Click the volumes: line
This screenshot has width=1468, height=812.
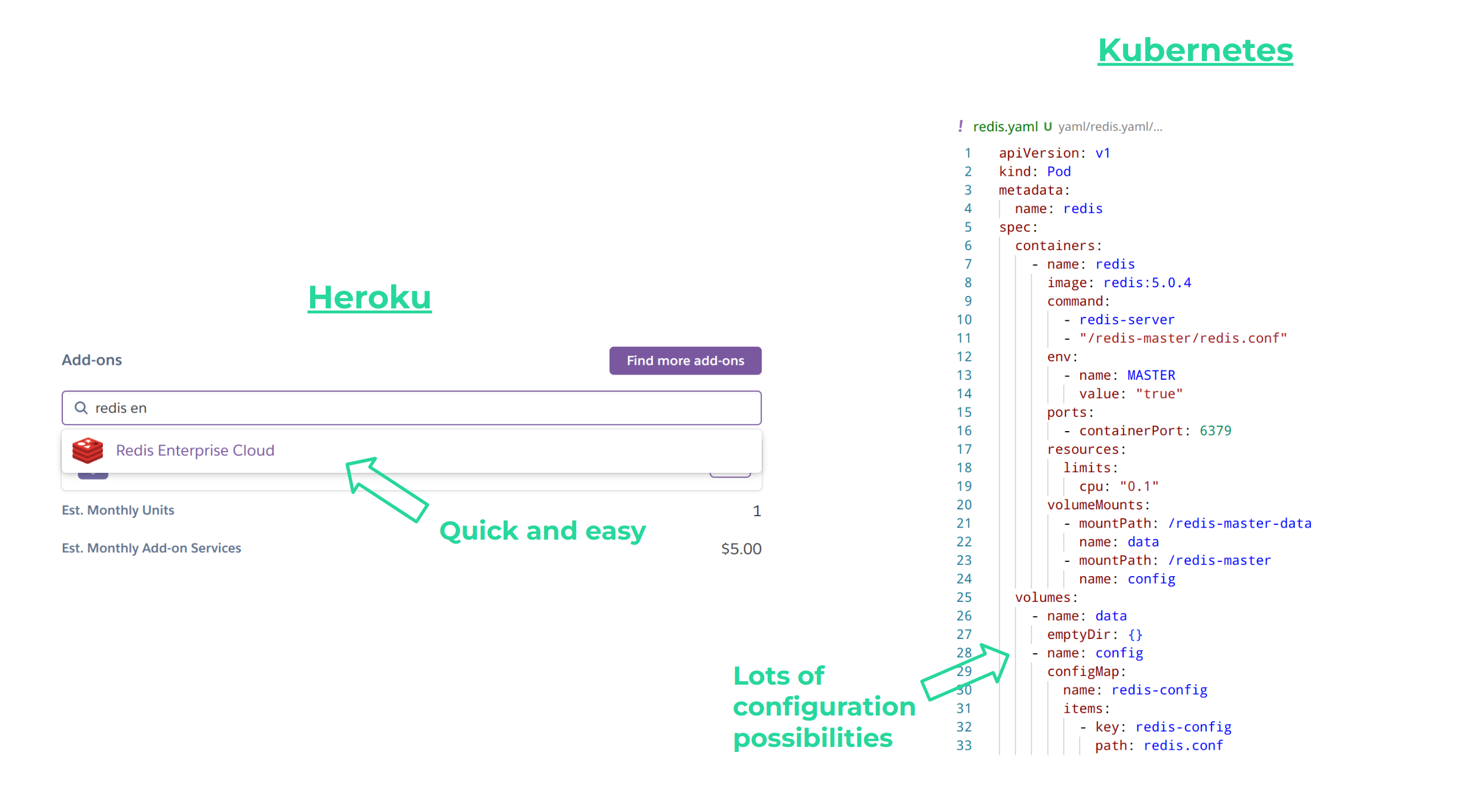[x=1046, y=597]
